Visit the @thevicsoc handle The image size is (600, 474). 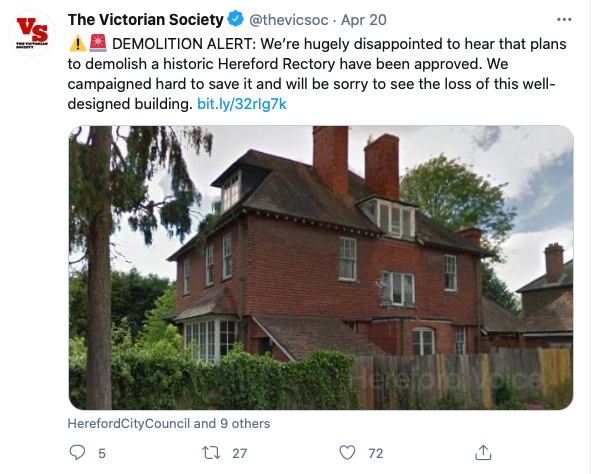(x=289, y=20)
